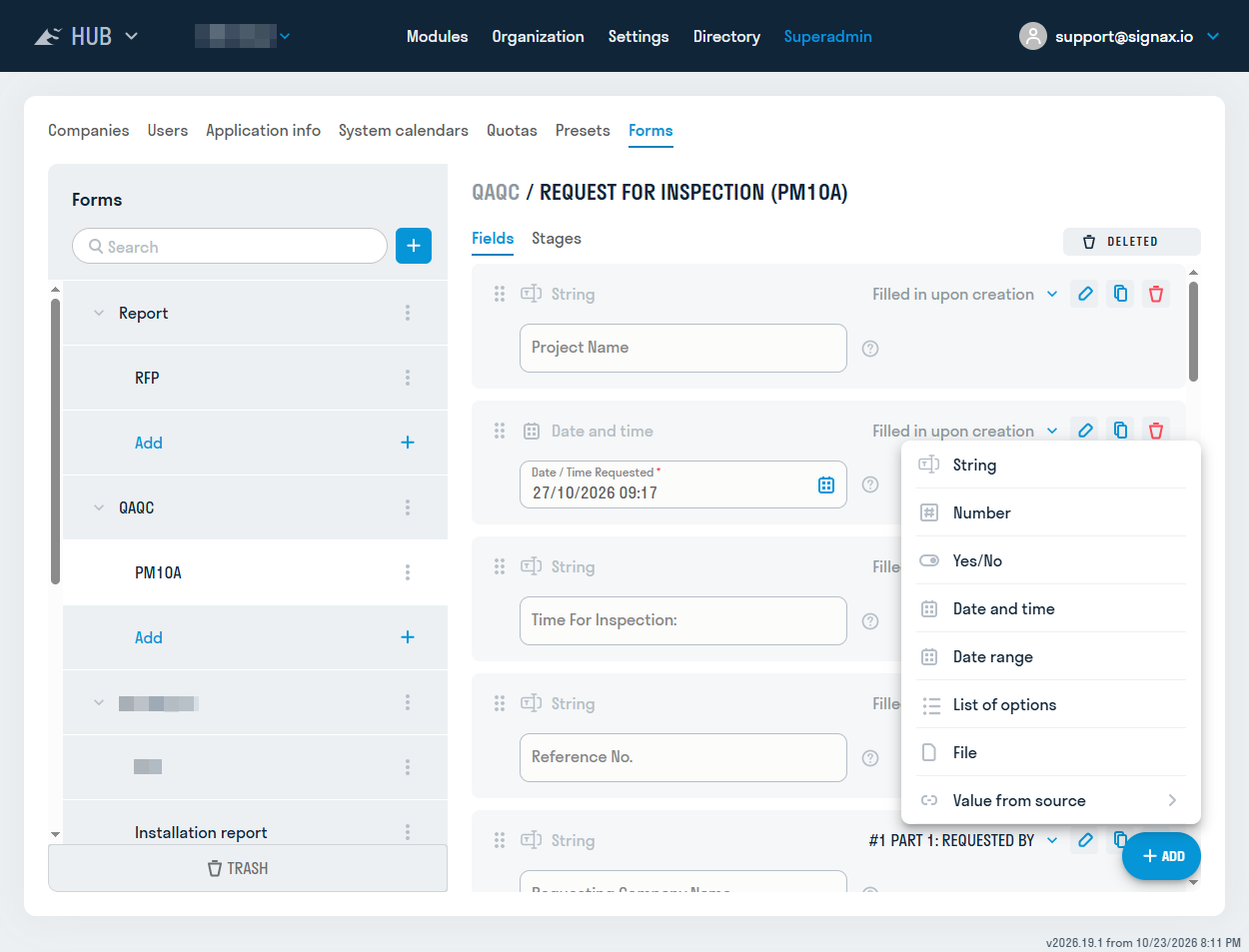This screenshot has width=1249, height=952.
Task: Grab drag handle of Project Name field
Action: tap(500, 294)
